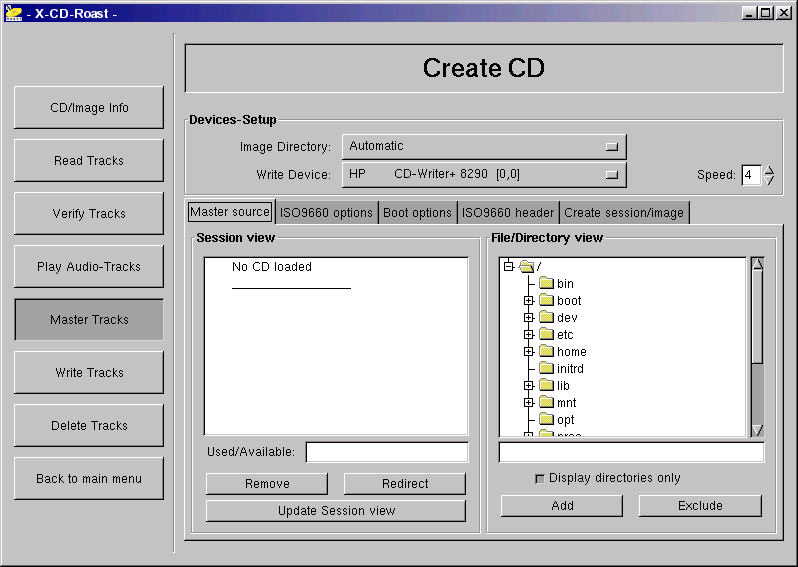
Task: Select the 'home' directory name
Action: click(572, 352)
